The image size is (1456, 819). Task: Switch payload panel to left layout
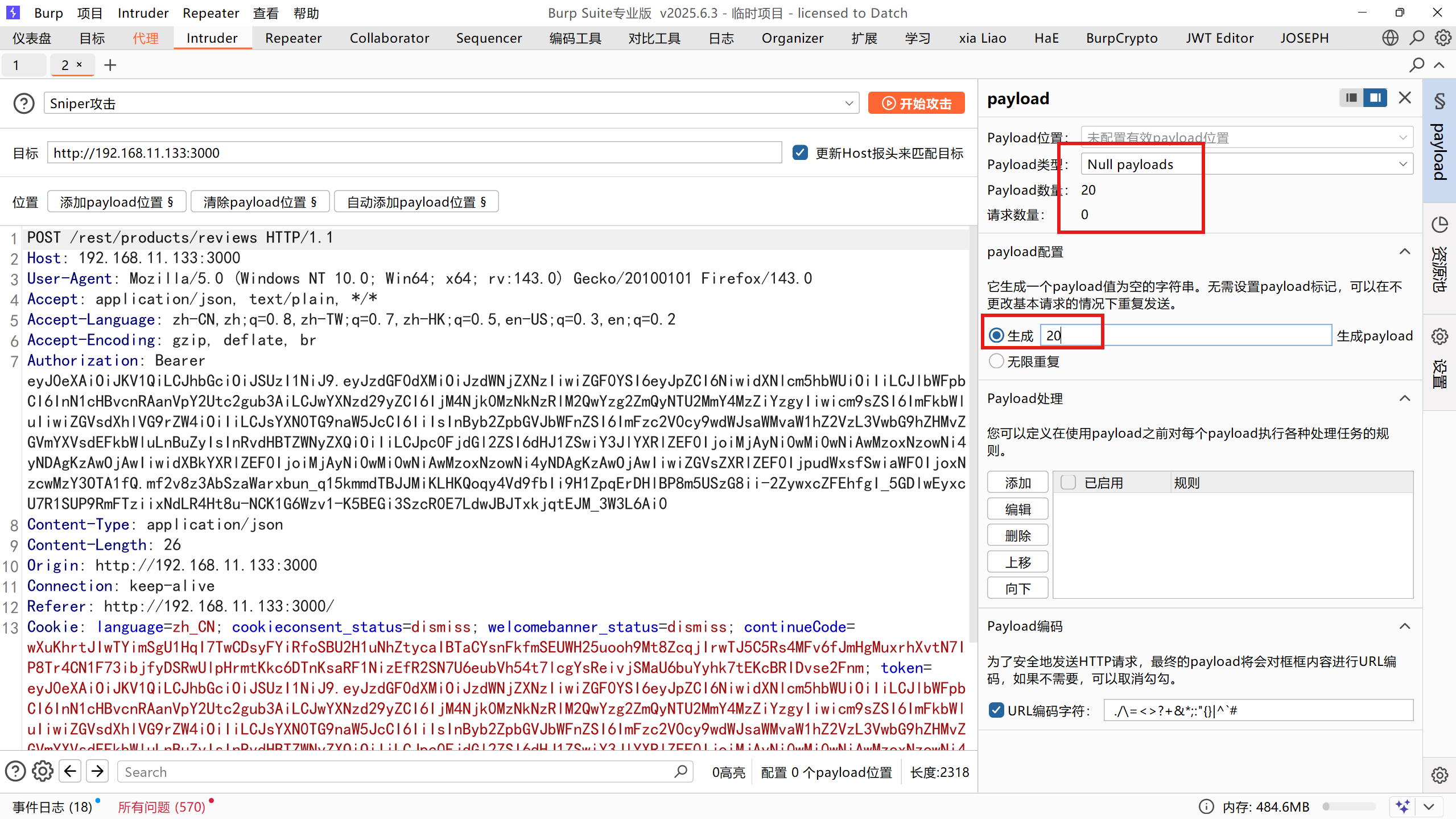coord(1351,98)
